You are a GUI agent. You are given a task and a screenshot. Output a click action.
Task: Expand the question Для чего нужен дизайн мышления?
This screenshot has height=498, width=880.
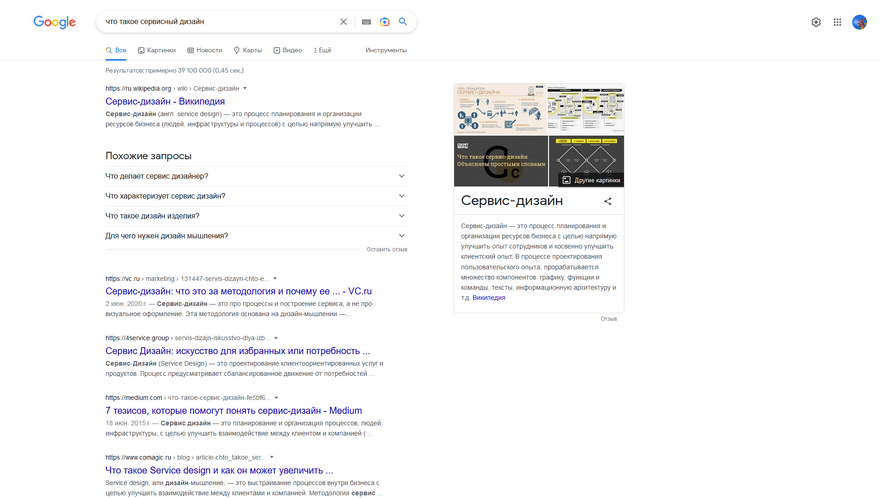point(256,236)
